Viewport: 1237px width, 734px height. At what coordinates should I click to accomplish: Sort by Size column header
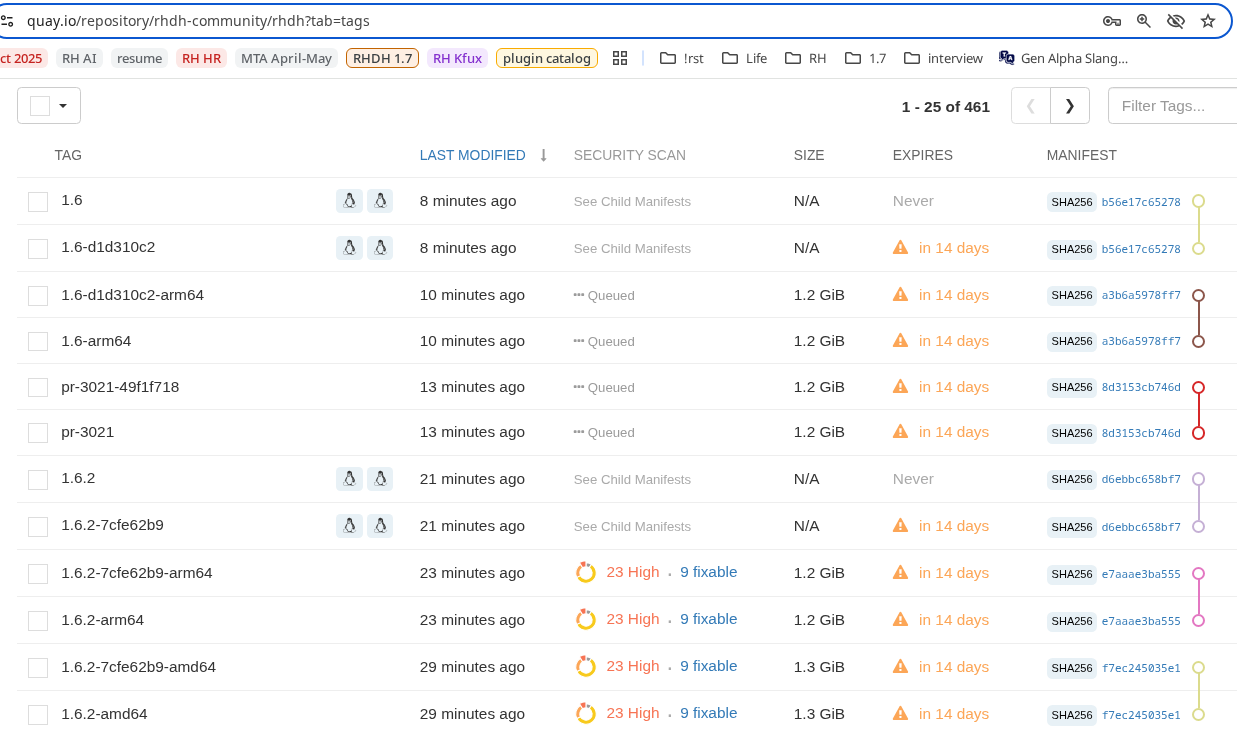pyautogui.click(x=809, y=155)
